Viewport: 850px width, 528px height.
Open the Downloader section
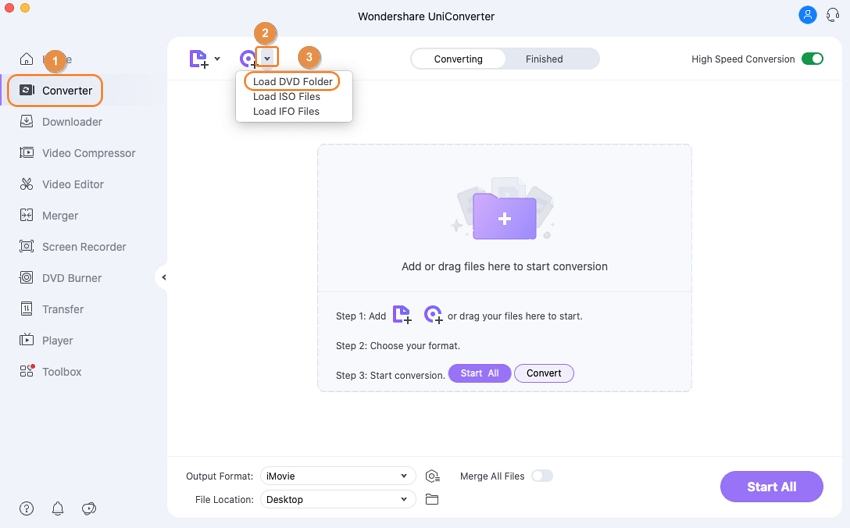point(72,122)
